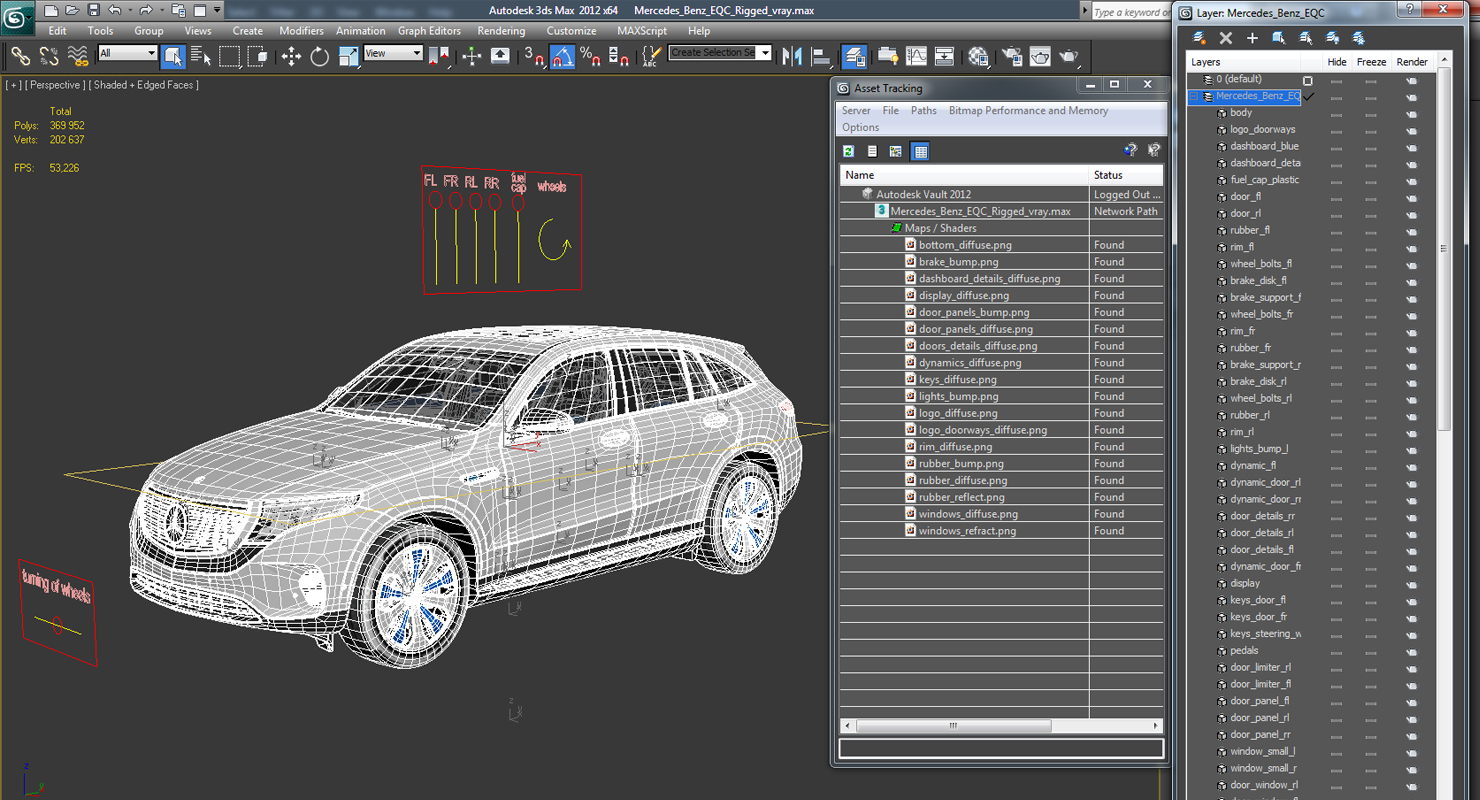Click the Unlink Selection tool
The height and width of the screenshot is (800, 1480).
point(49,56)
